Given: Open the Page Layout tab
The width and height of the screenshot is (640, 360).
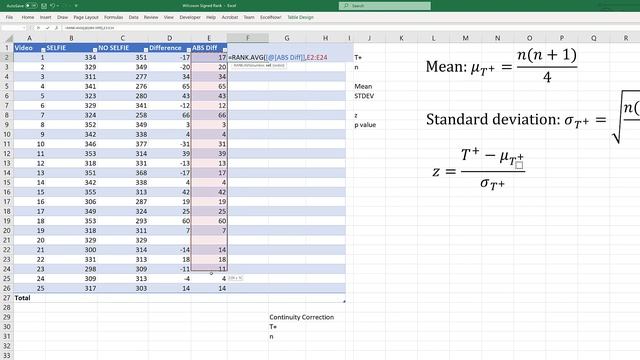Looking at the screenshot, I should tap(86, 17).
